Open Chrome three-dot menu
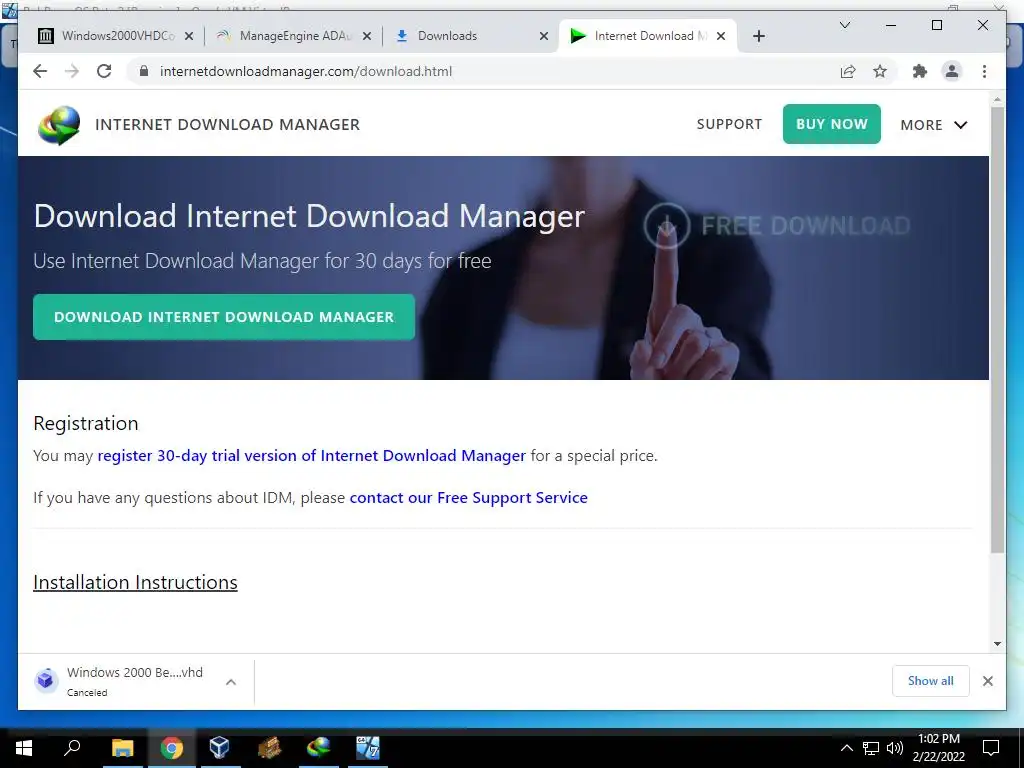This screenshot has height=768, width=1024. pyautogui.click(x=984, y=71)
